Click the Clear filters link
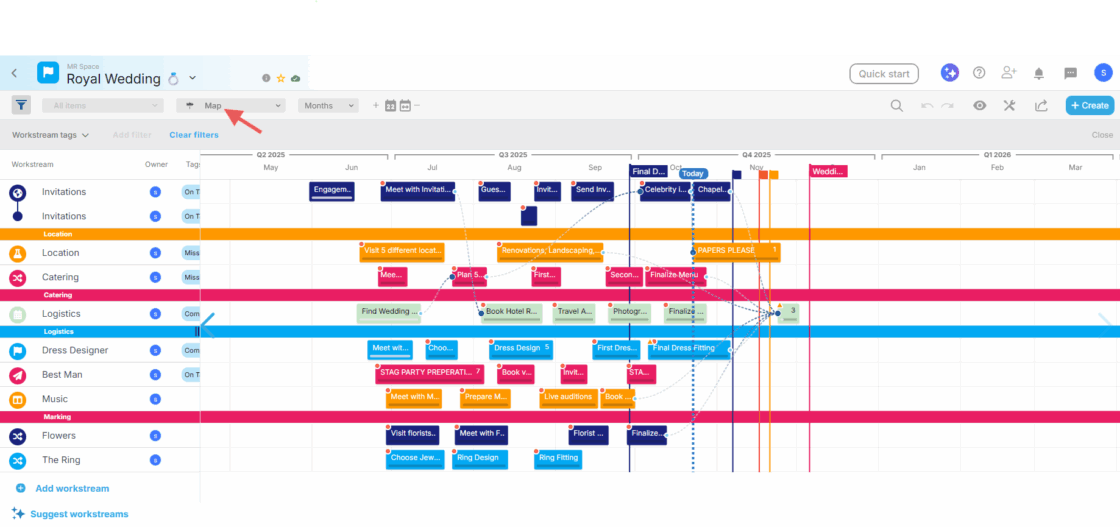Screen dimensions: 1120x527 (194, 135)
